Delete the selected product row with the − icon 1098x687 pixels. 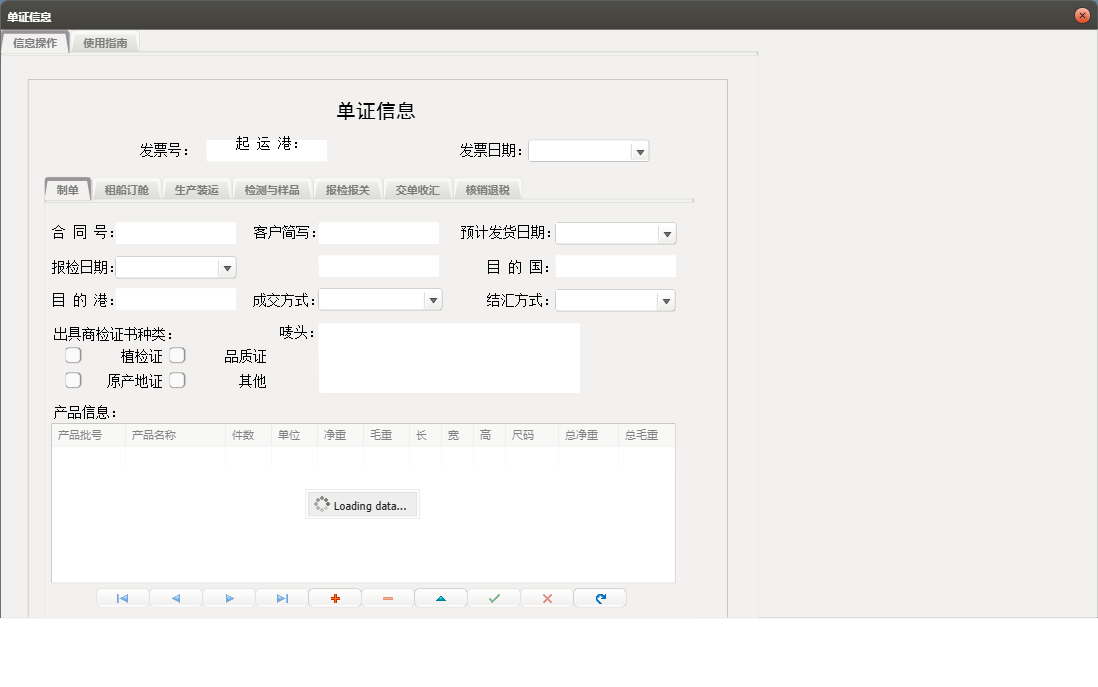click(x=387, y=597)
